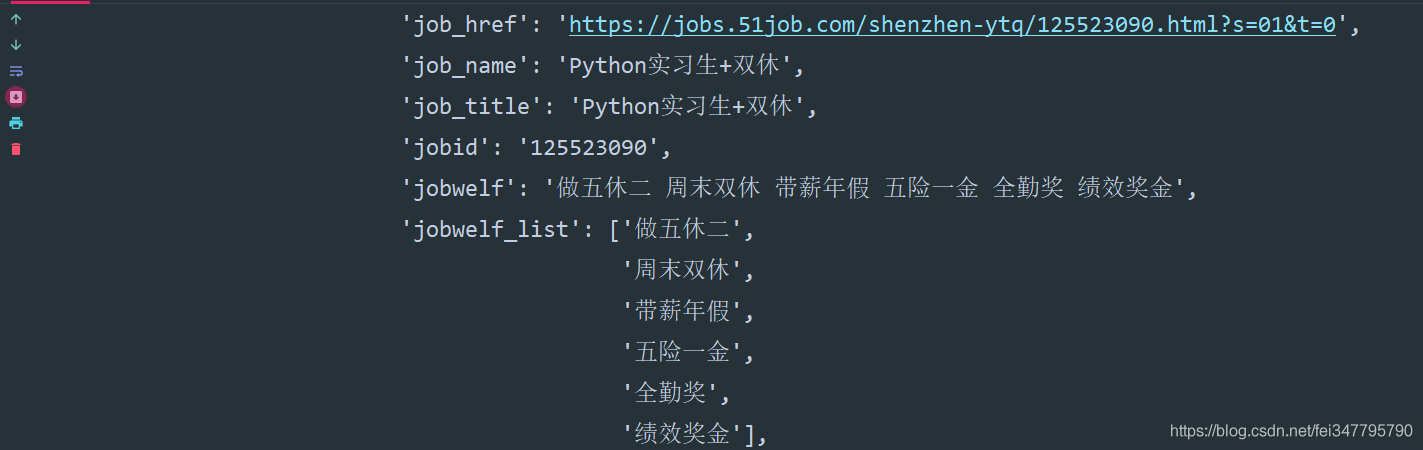
Task: Click the pink active tab indicator bar
Action: click(x=50, y=2)
